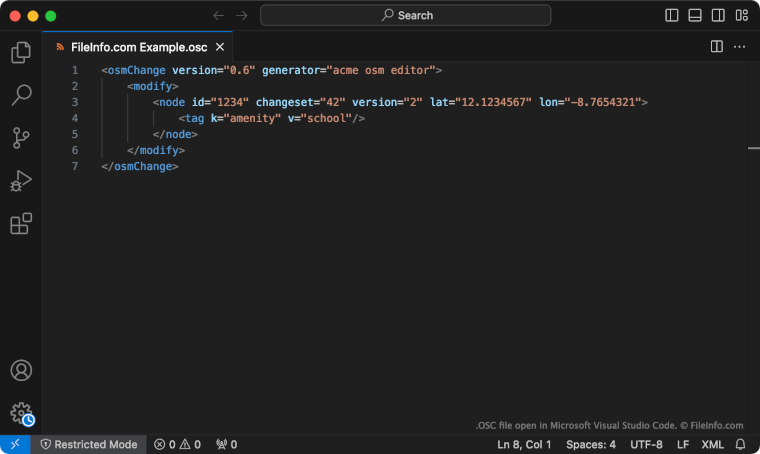Split the editor to the right

717,47
